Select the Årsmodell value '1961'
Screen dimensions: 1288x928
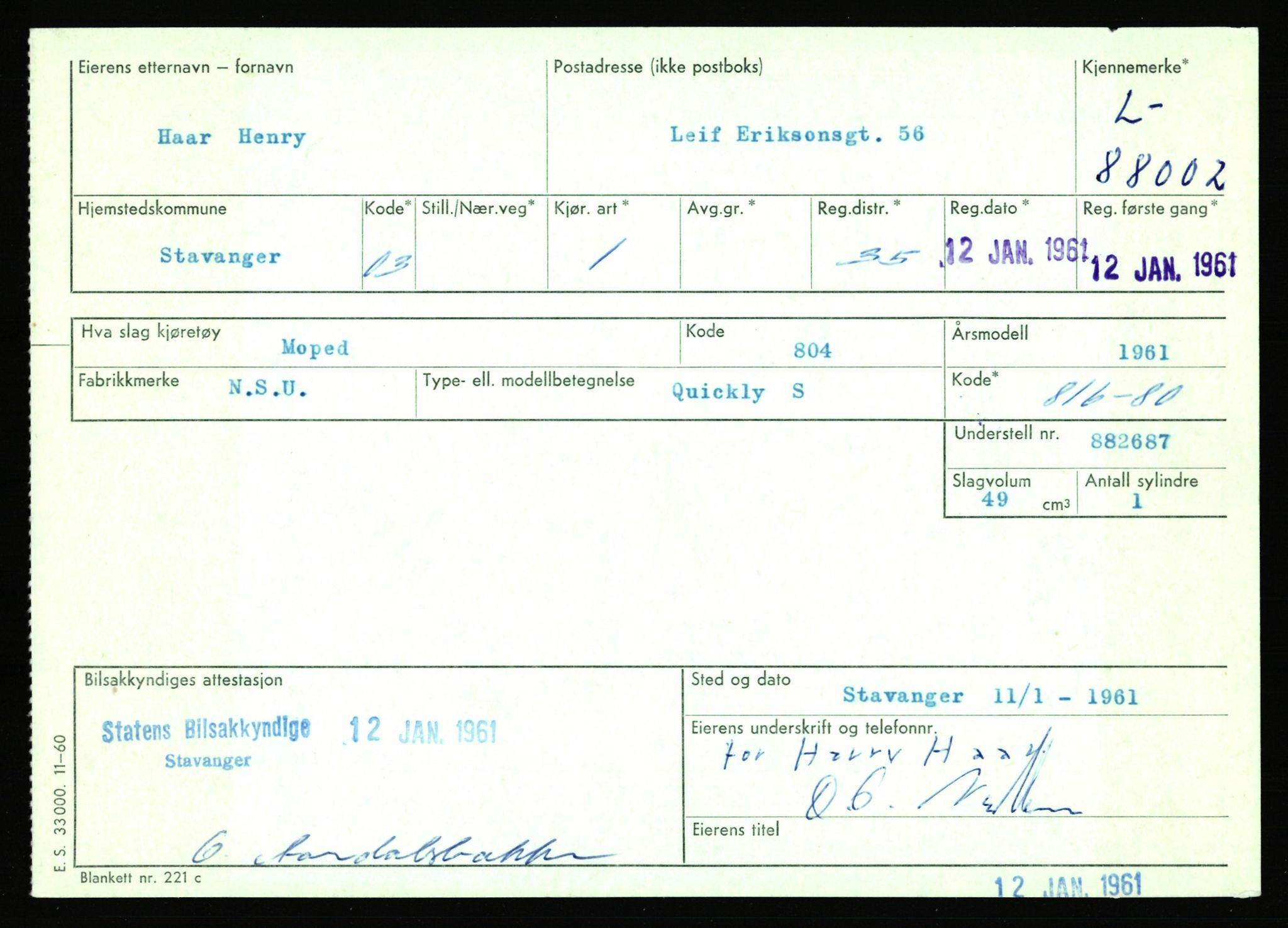[1143, 352]
